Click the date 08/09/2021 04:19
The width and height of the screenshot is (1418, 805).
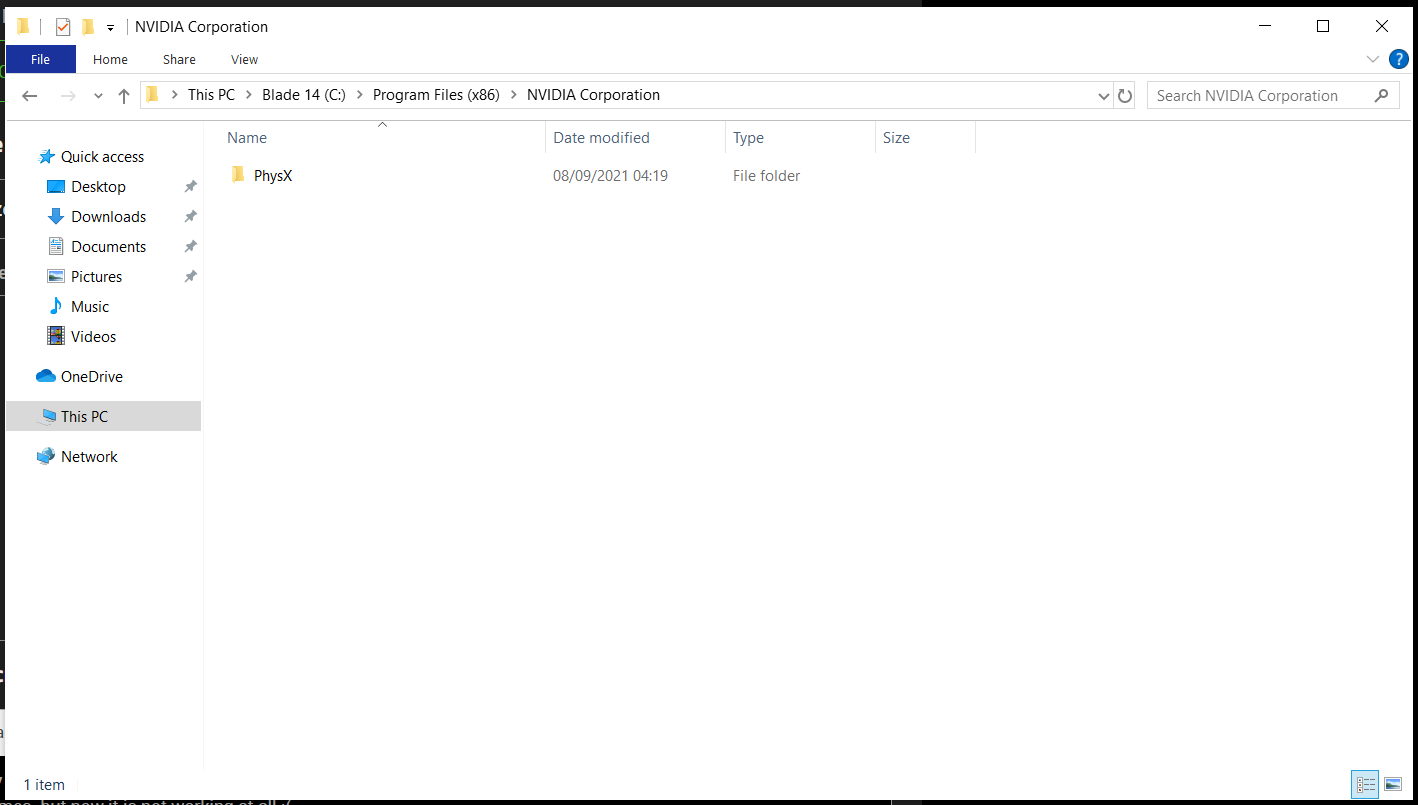click(610, 176)
